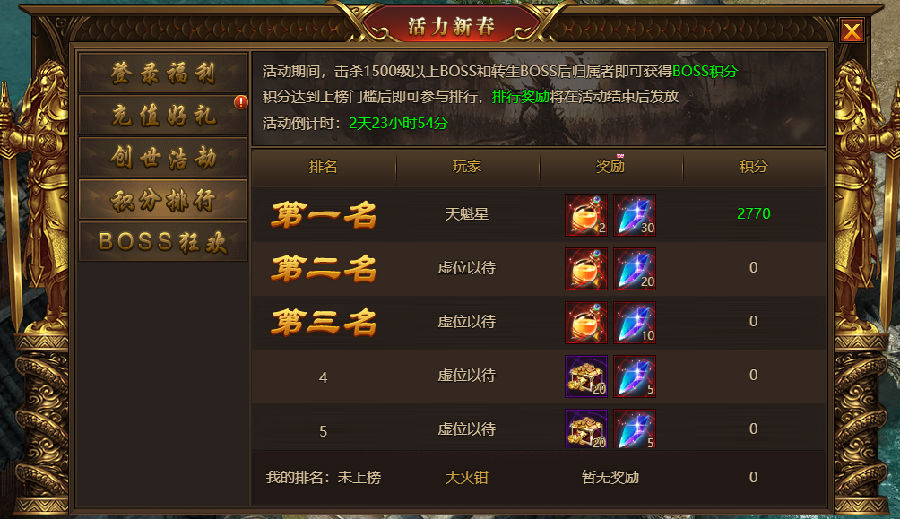900x519 pixels.
Task: Click the red alert badge on 充值好礼
Action: point(241,102)
